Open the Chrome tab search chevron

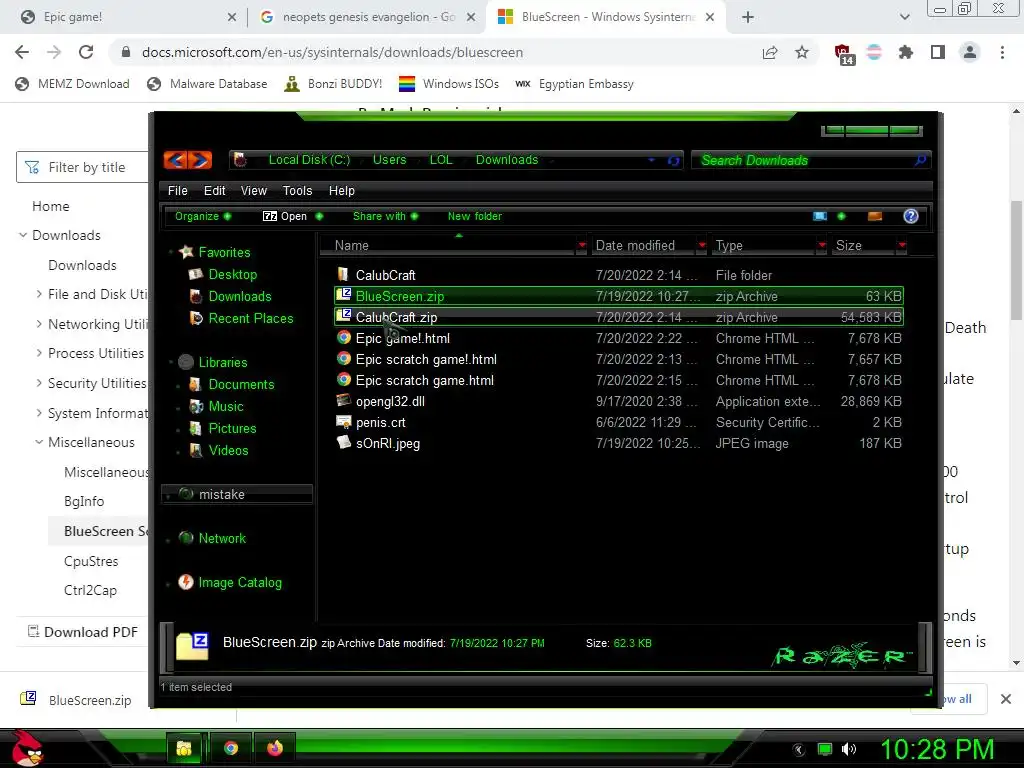[x=904, y=17]
